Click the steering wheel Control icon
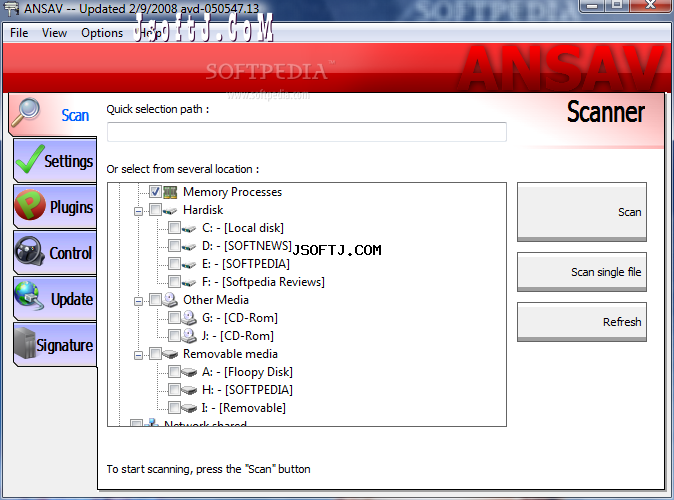This screenshot has width=674, height=500. [30, 251]
